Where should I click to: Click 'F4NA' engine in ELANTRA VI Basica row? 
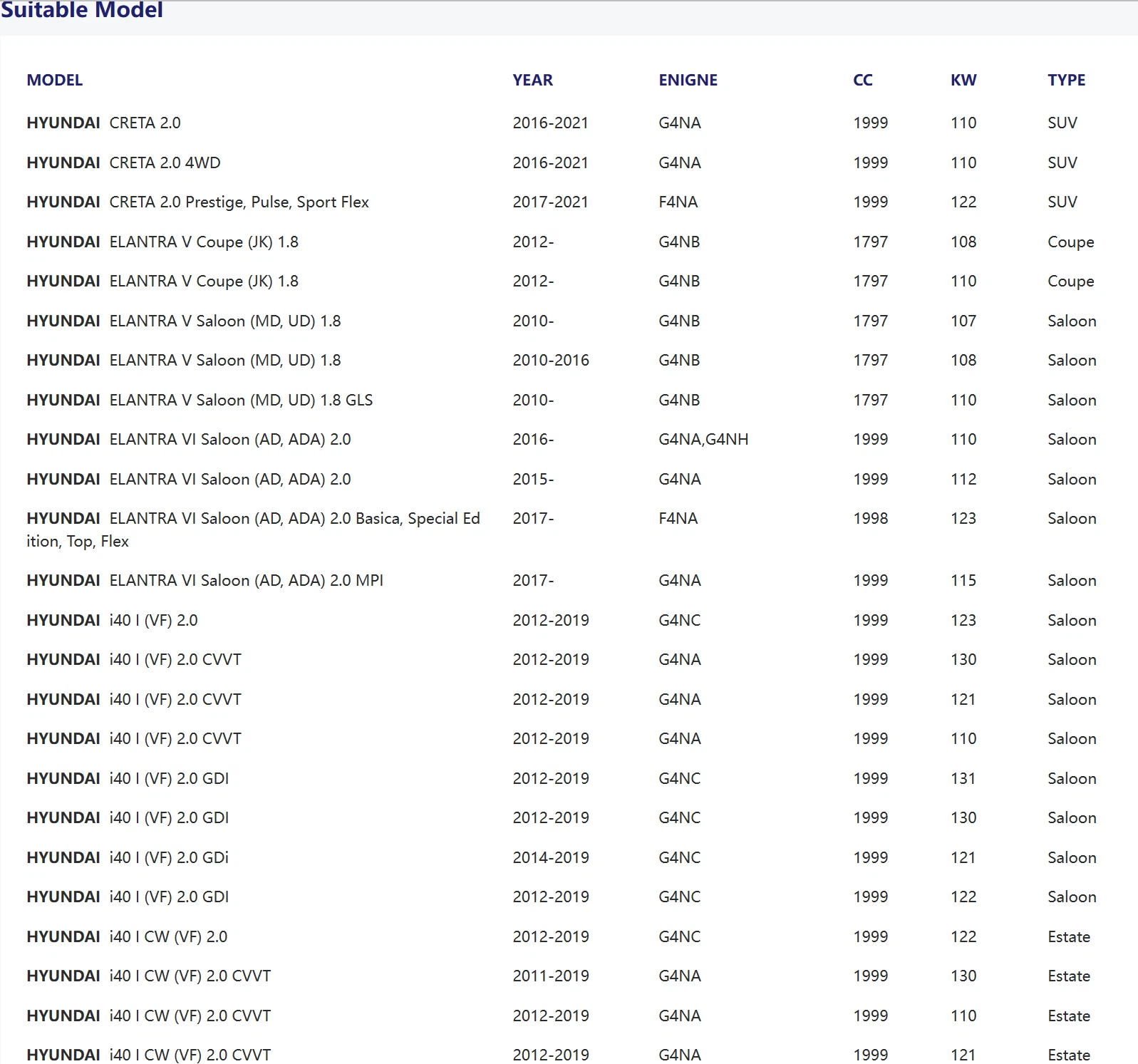tap(678, 519)
